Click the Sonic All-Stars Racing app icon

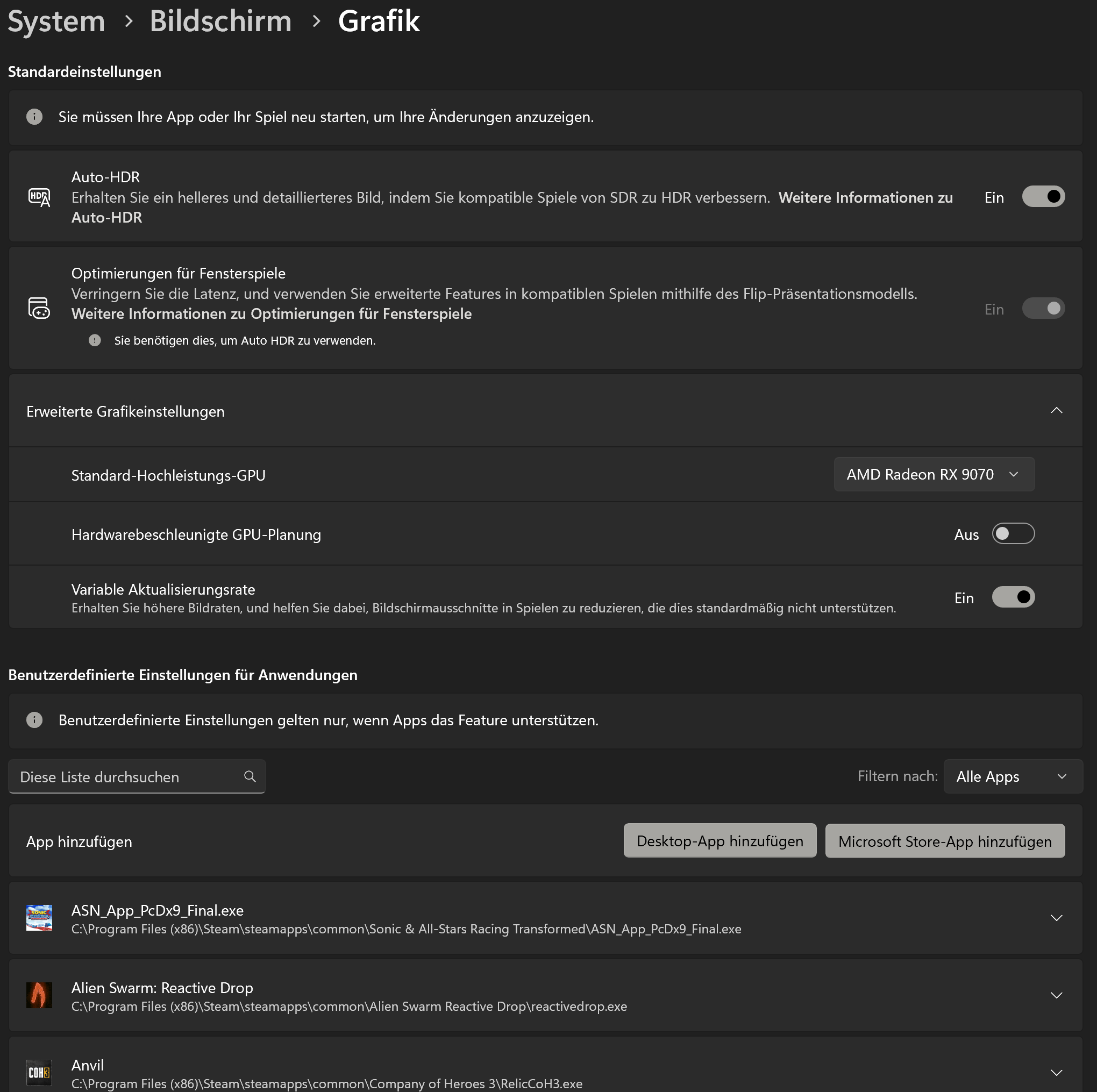tap(39, 918)
